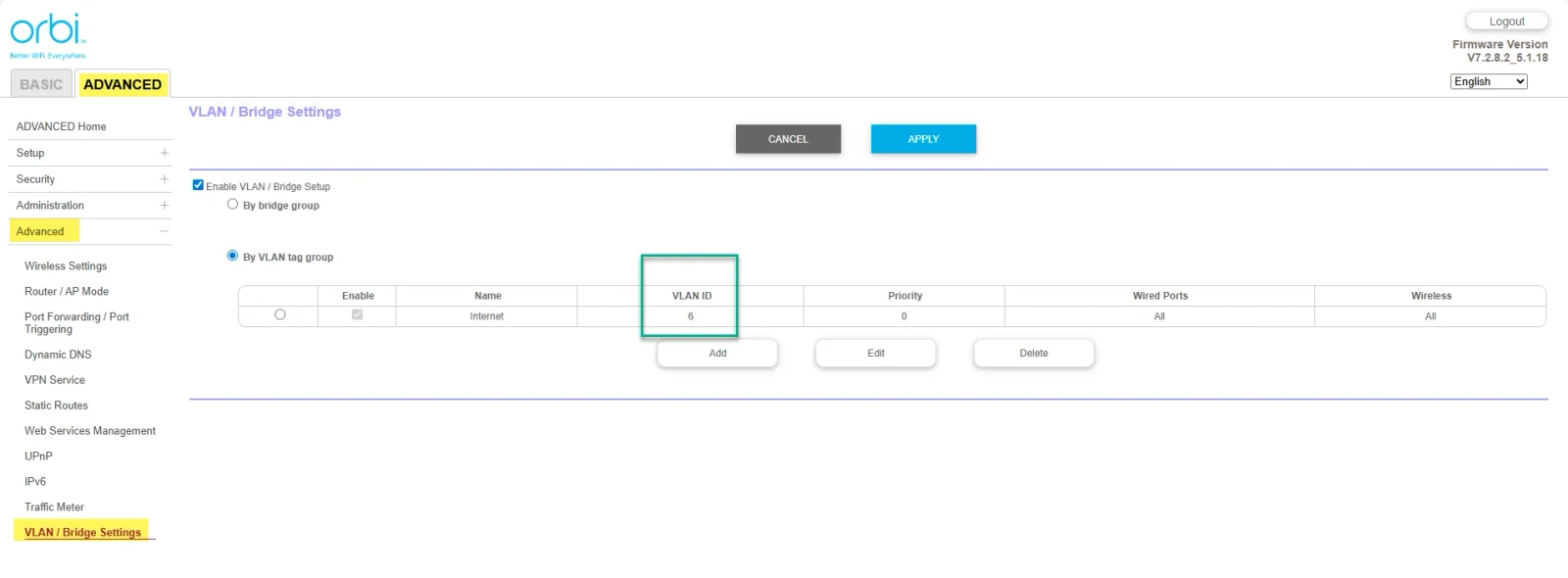Click the CANCEL button
1568x578 pixels.
788,139
